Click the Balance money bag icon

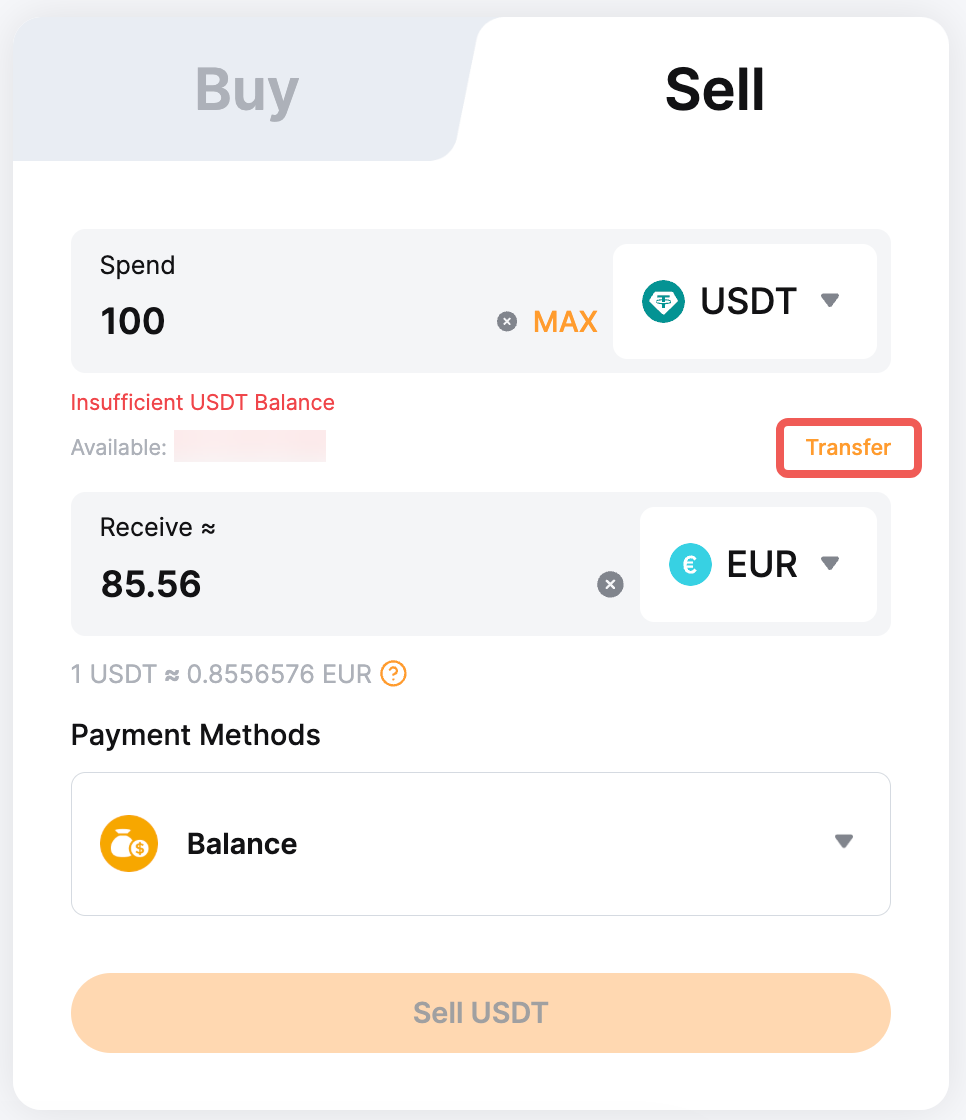[129, 843]
